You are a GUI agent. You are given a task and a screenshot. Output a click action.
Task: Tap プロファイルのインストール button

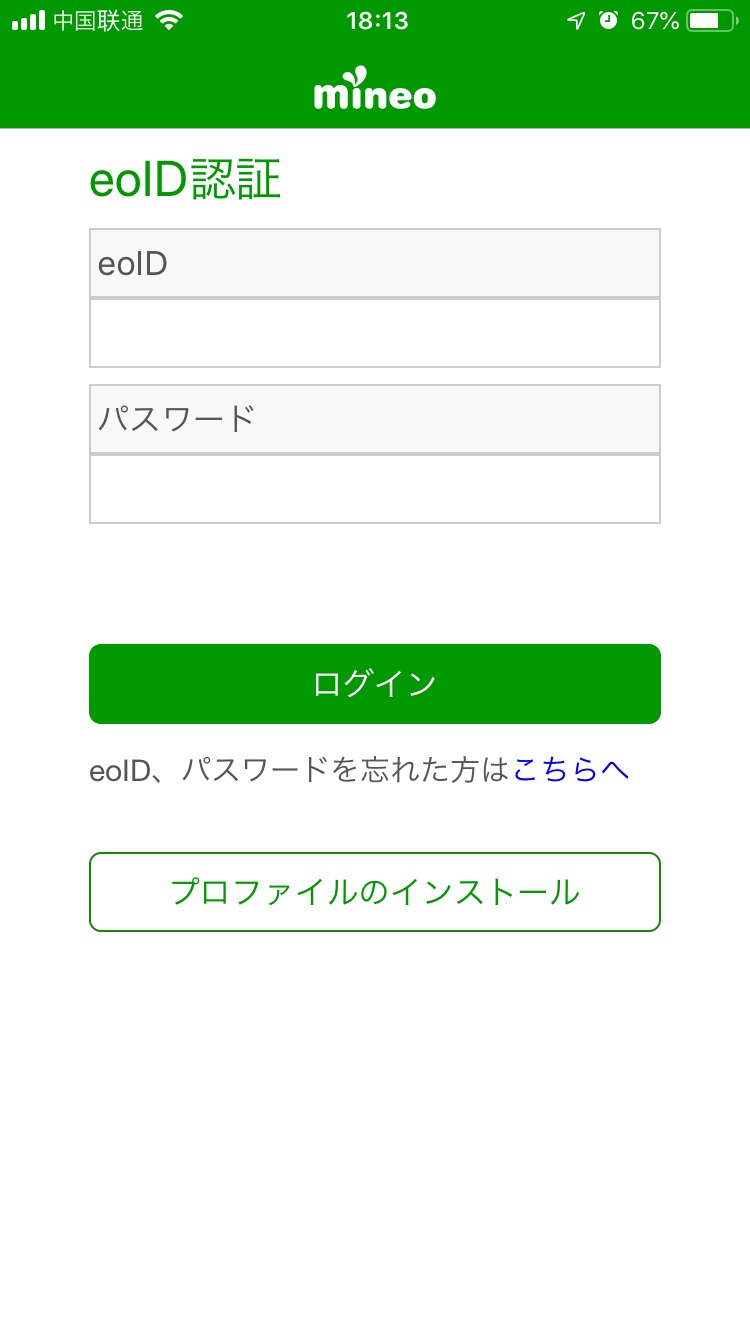click(x=374, y=892)
